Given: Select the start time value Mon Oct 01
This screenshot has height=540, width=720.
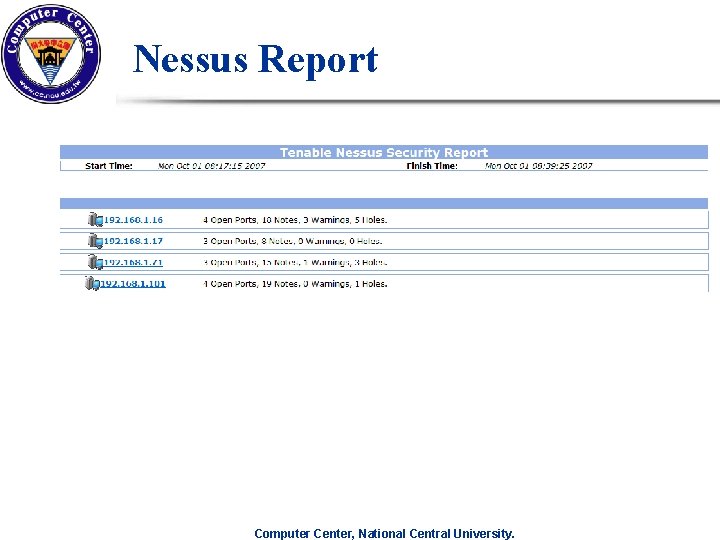Looking at the screenshot, I should point(212,166).
